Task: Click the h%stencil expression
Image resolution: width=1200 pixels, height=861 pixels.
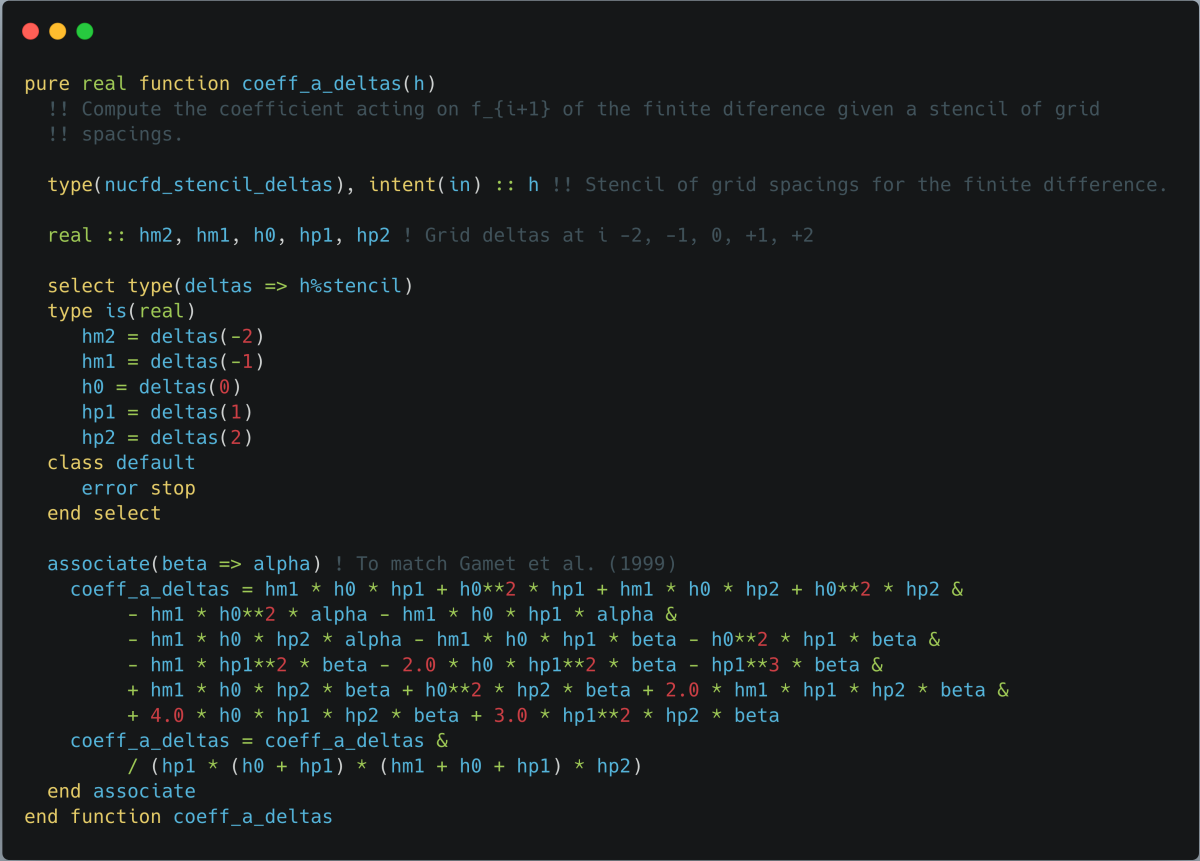Action: click(350, 286)
